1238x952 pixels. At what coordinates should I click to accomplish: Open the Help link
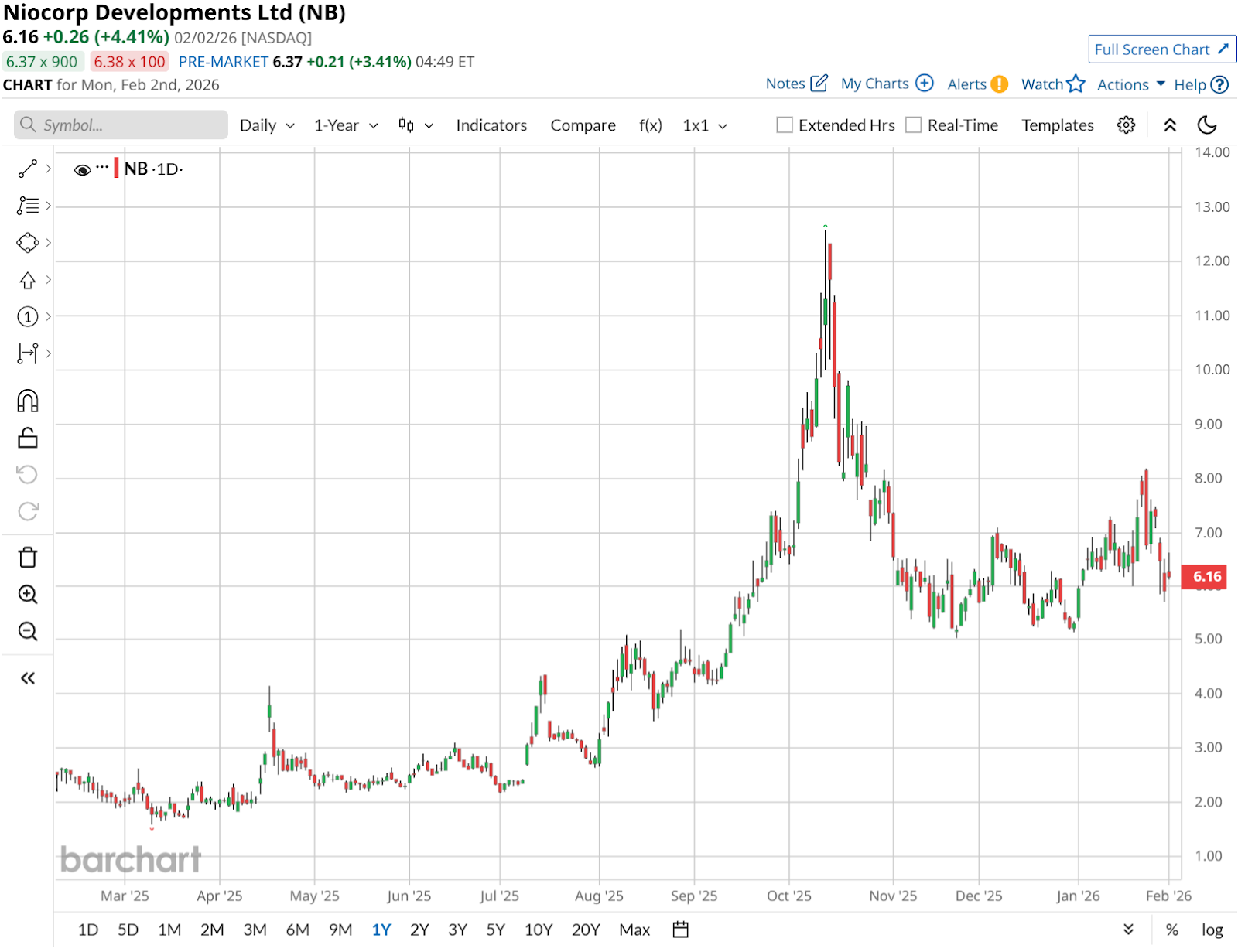1201,84
